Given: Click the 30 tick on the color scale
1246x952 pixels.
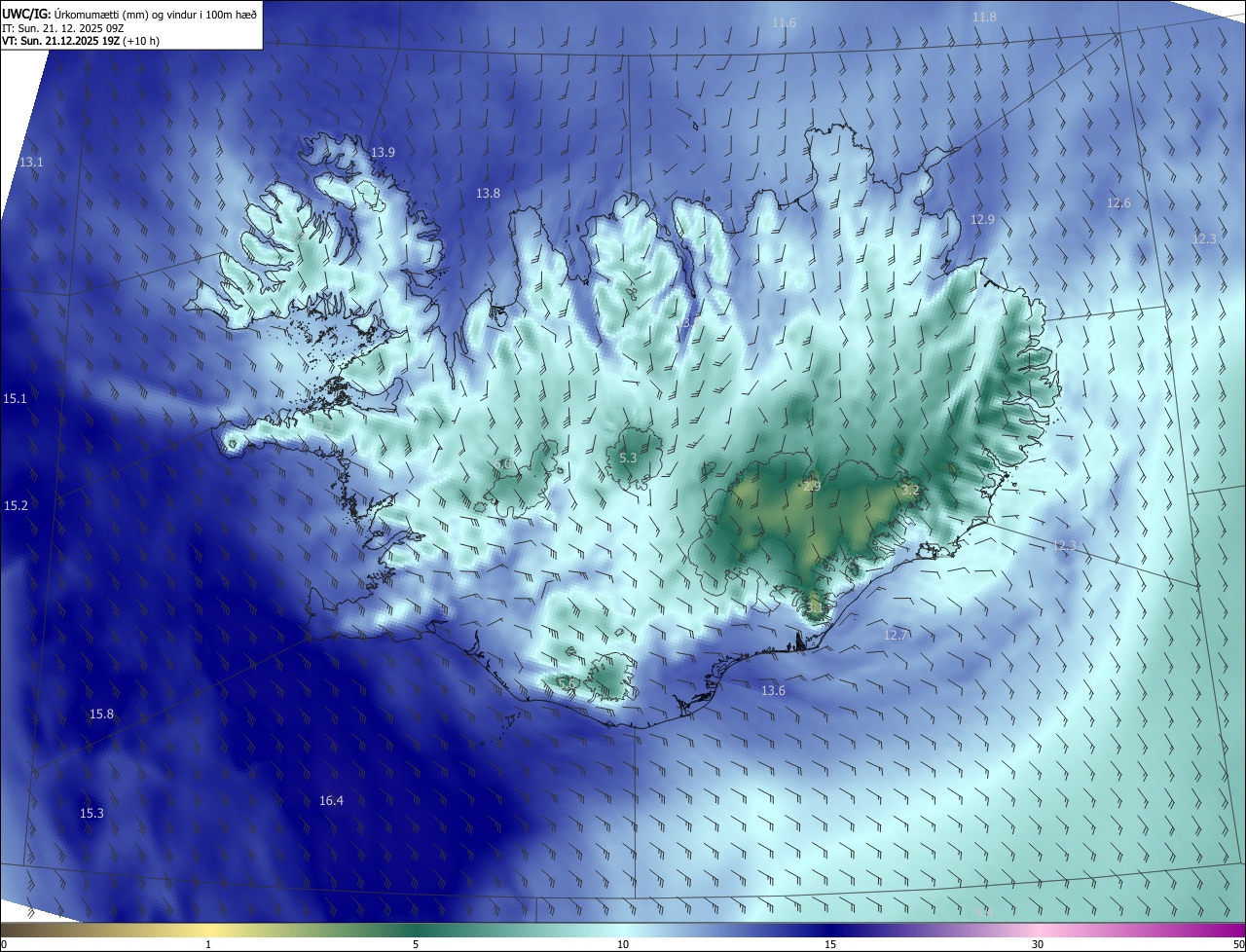Looking at the screenshot, I should point(1038,944).
